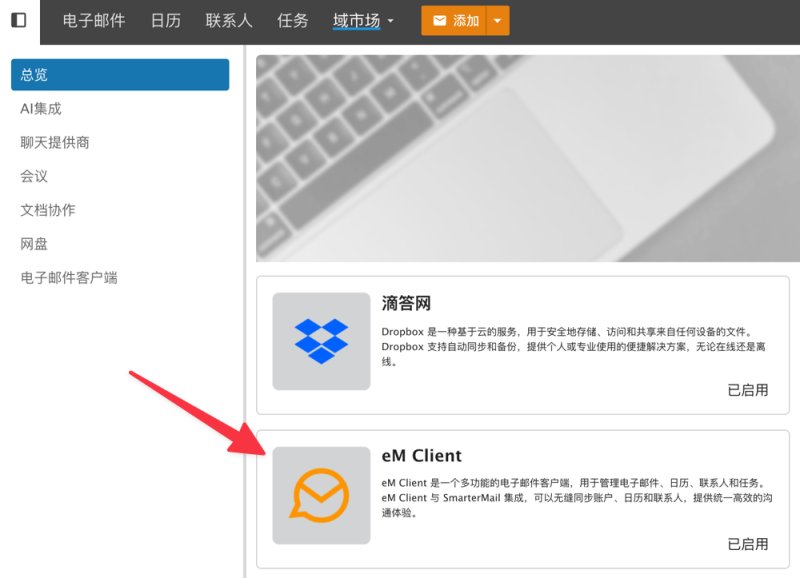800x578 pixels.
Task: Switch to the 任务 section
Action: (x=292, y=20)
